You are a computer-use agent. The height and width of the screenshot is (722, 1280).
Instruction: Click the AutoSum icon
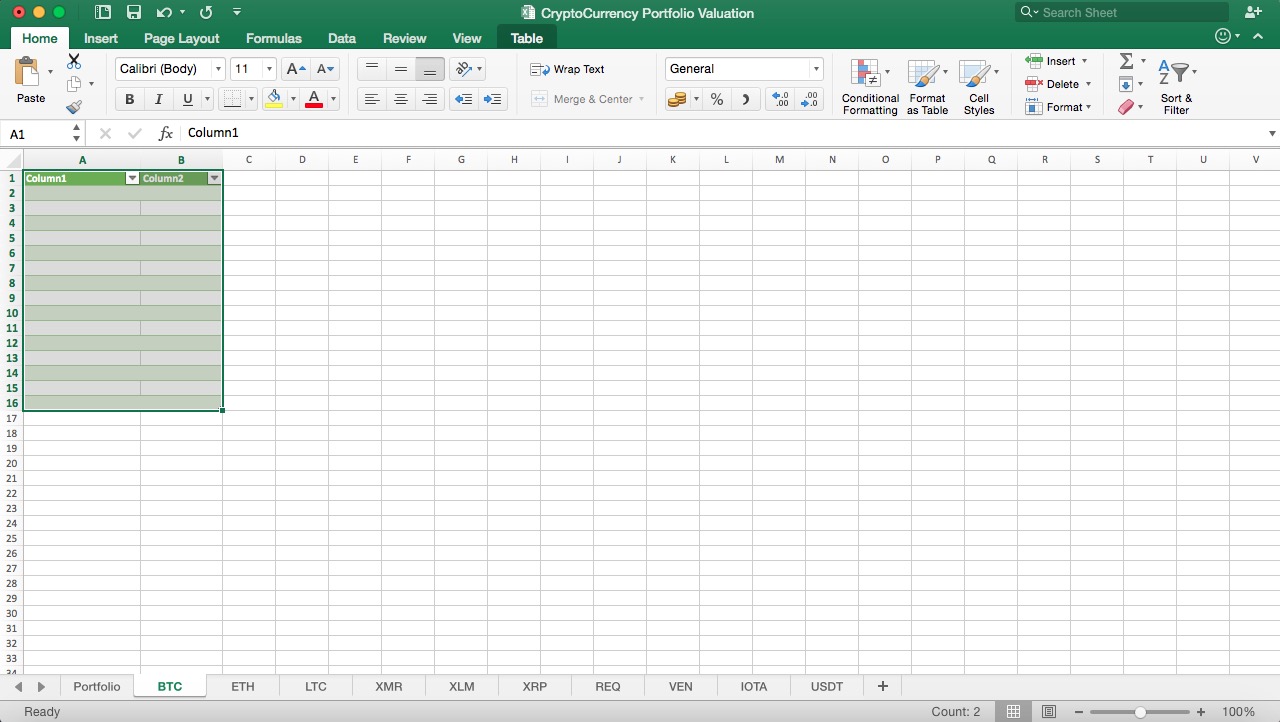click(x=1126, y=60)
